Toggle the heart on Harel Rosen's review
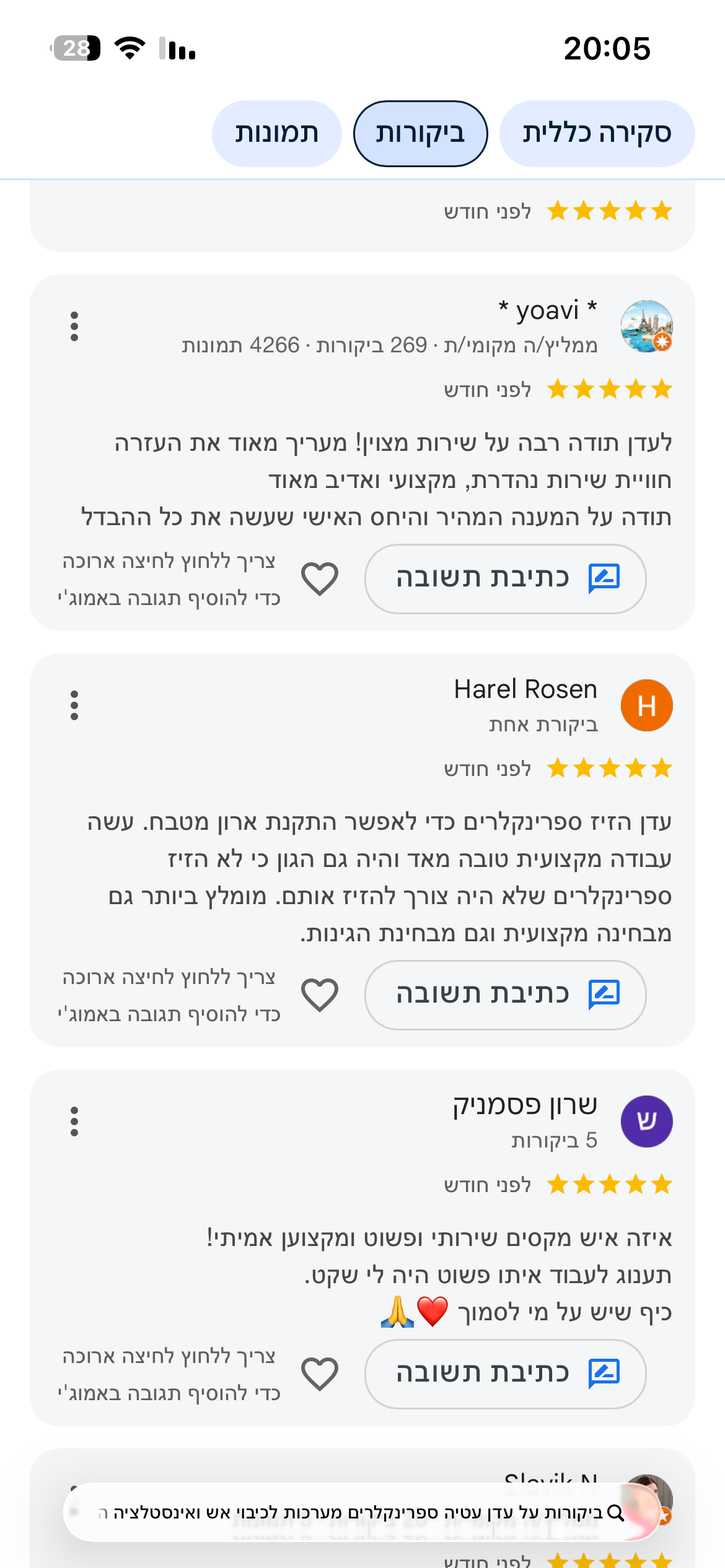 click(320, 995)
